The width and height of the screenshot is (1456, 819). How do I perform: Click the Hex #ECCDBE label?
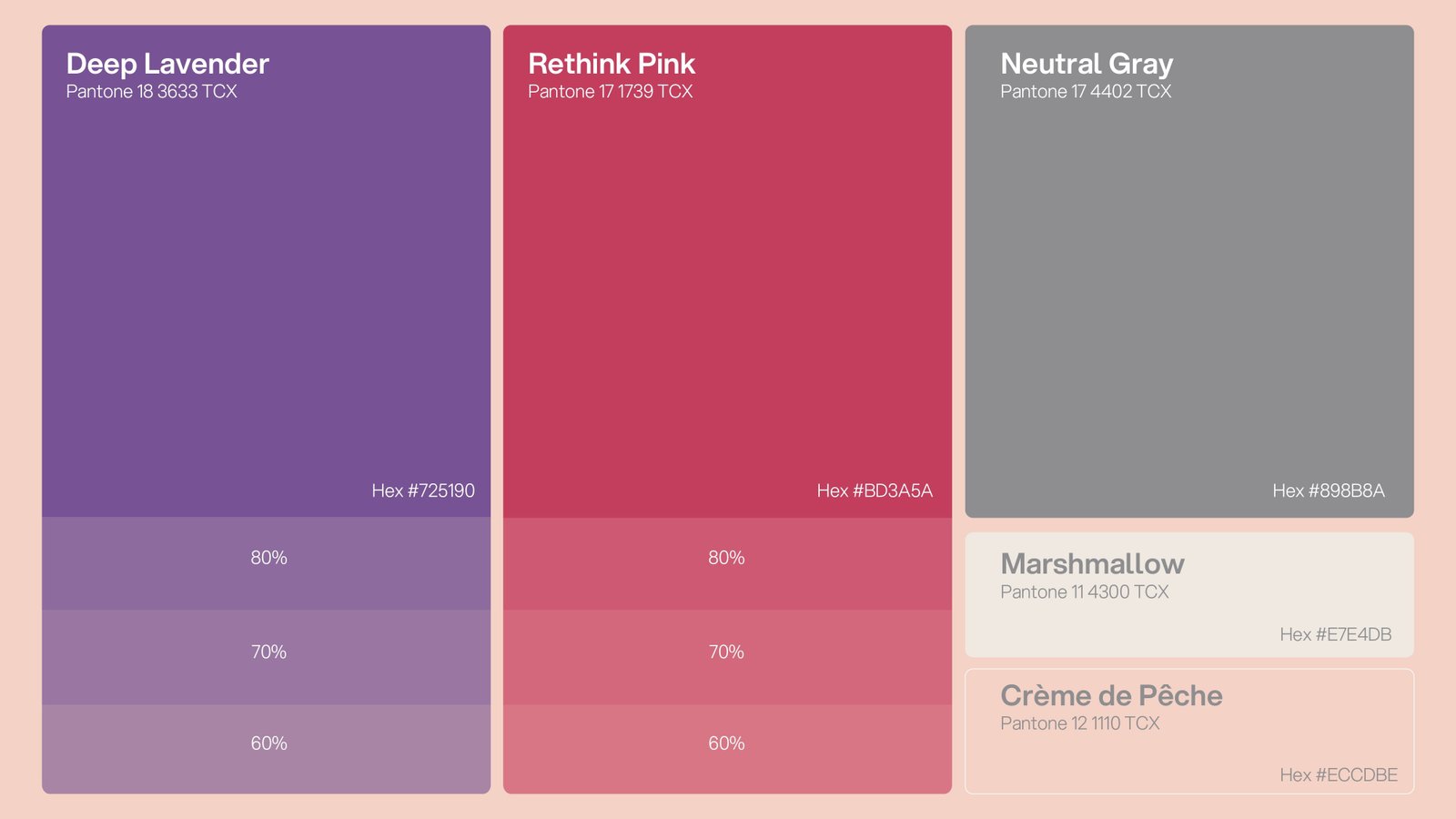1339,775
